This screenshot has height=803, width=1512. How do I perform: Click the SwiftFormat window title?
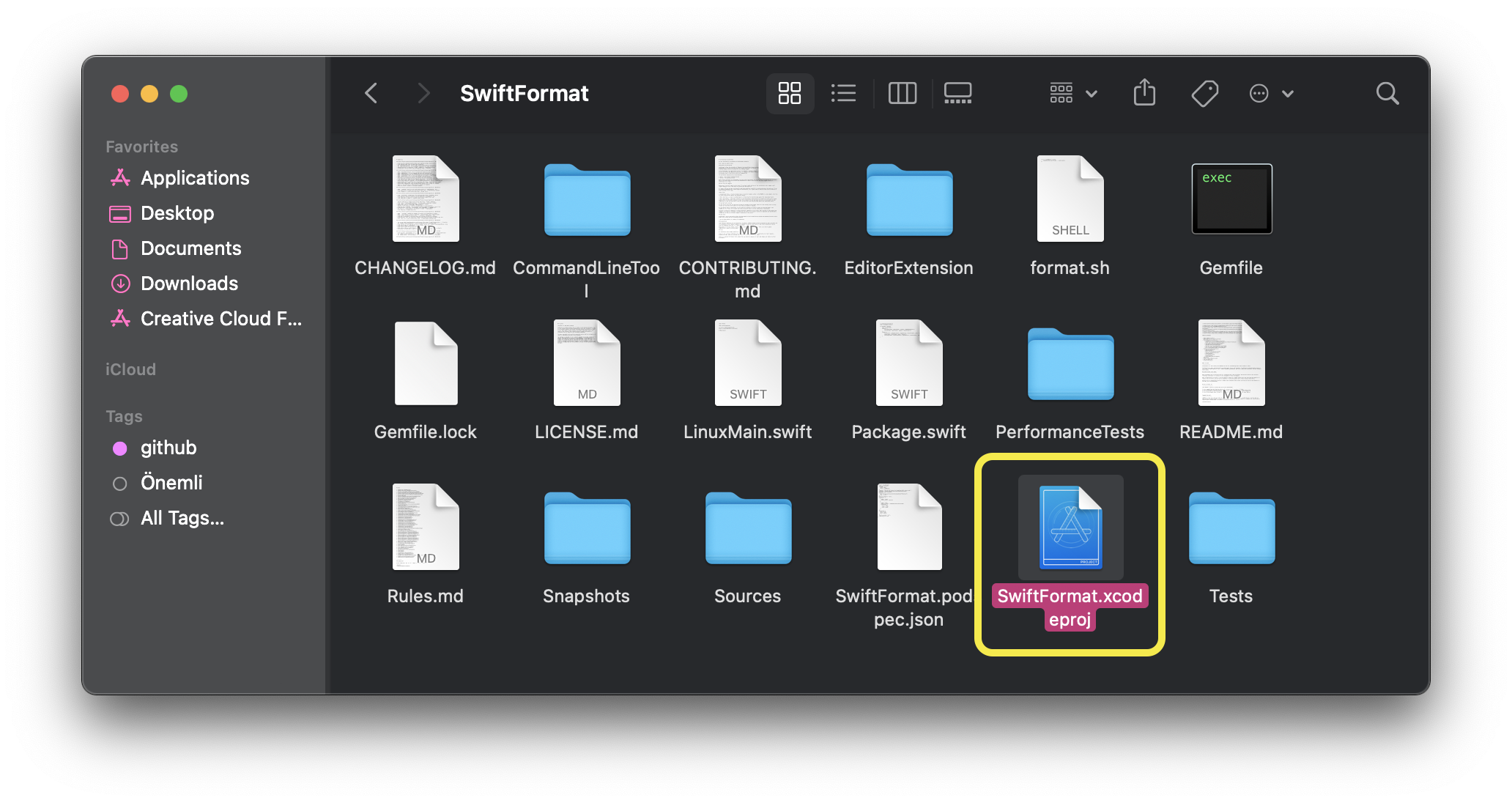point(525,93)
